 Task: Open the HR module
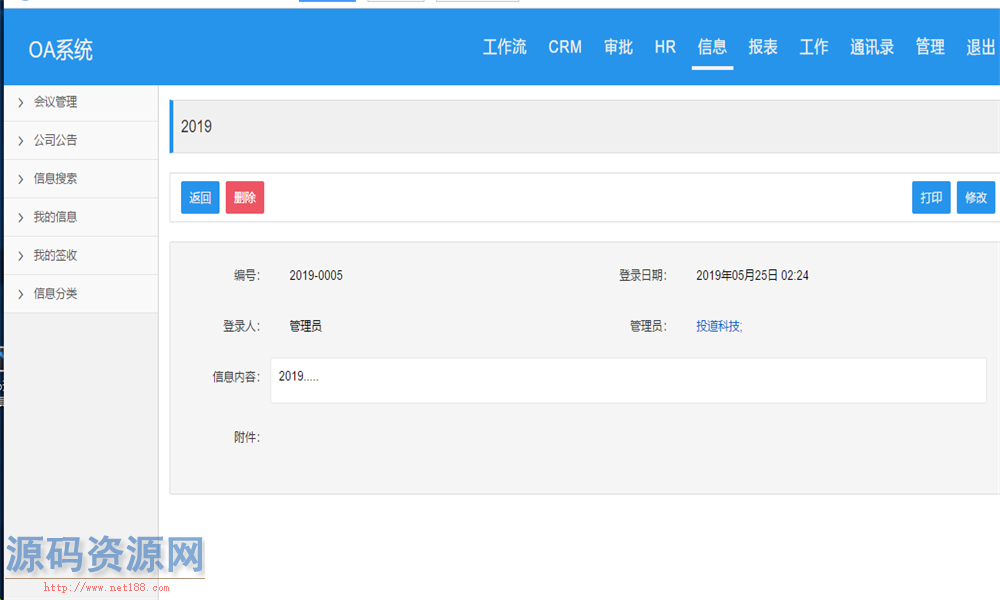coord(664,46)
